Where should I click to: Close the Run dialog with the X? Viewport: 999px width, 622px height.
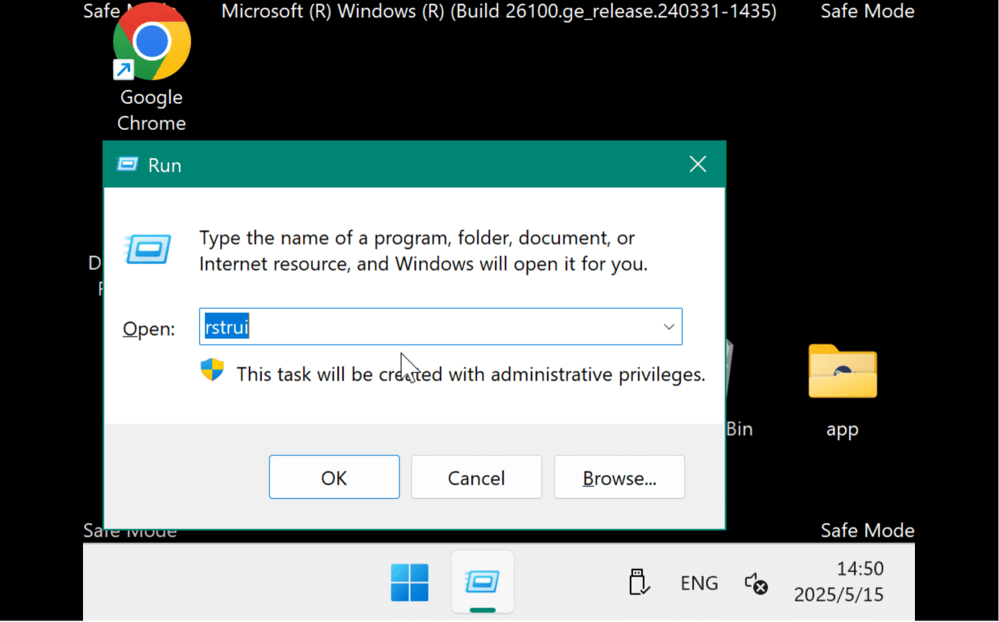[x=697, y=164]
